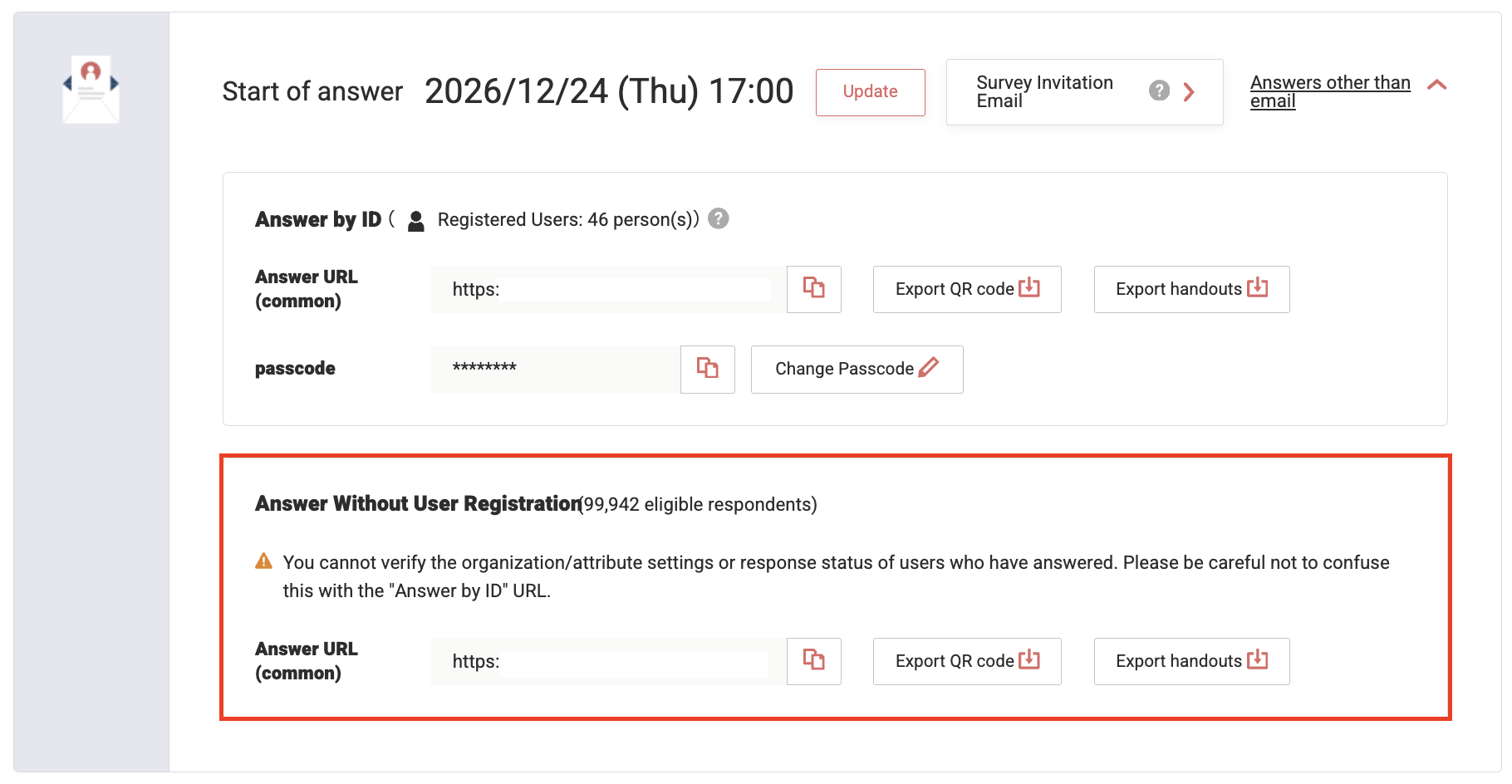The width and height of the screenshot is (1512, 784).
Task: Open the Survey Invitation Email panel
Action: coord(1045,91)
